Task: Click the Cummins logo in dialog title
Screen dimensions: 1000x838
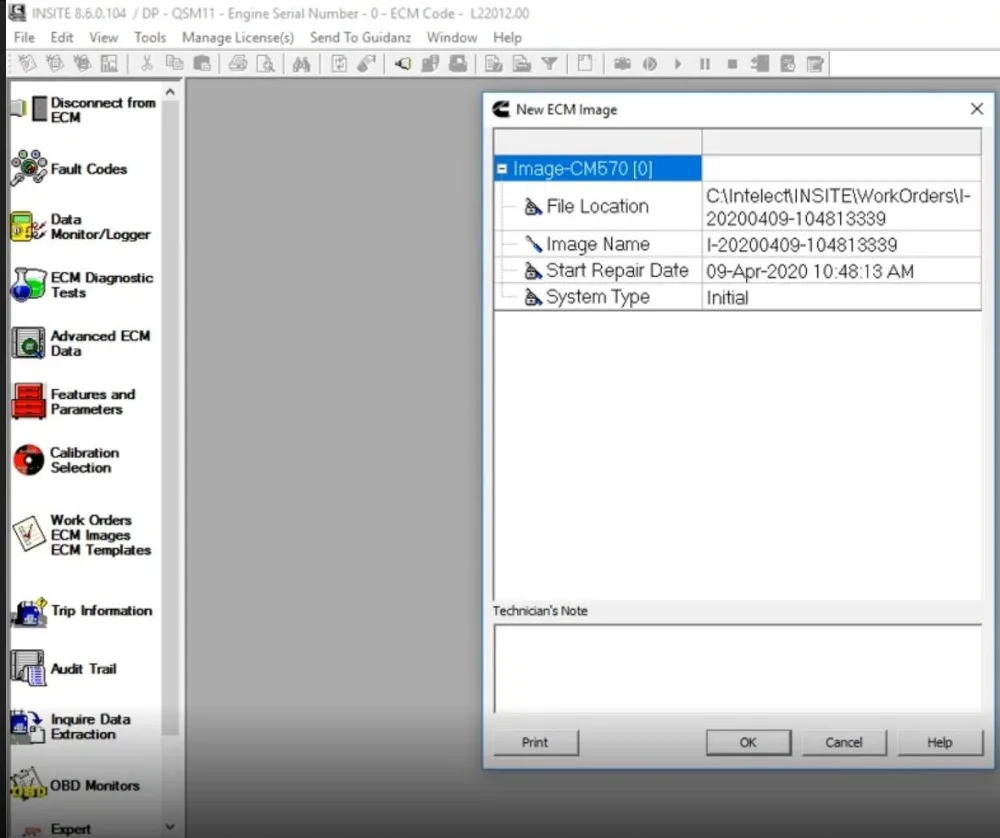Action: [501, 109]
